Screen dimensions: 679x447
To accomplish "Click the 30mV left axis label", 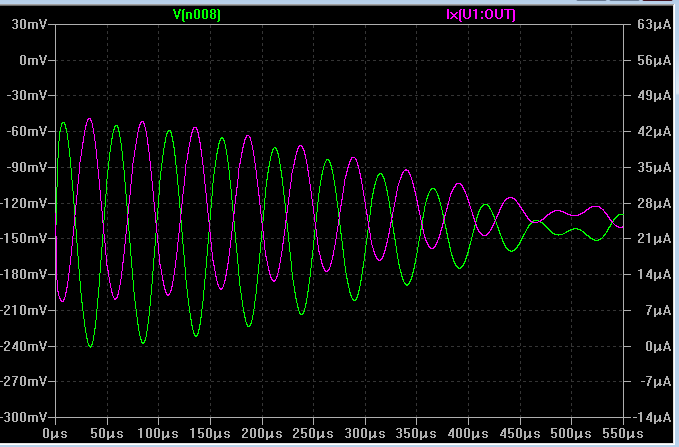I will coord(29,24).
